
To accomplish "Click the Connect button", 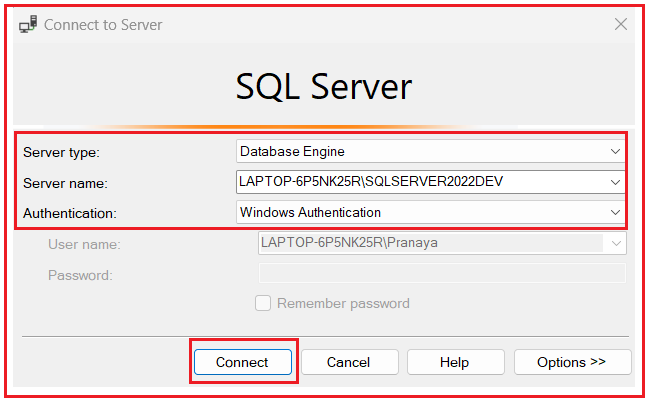I will coord(243,362).
